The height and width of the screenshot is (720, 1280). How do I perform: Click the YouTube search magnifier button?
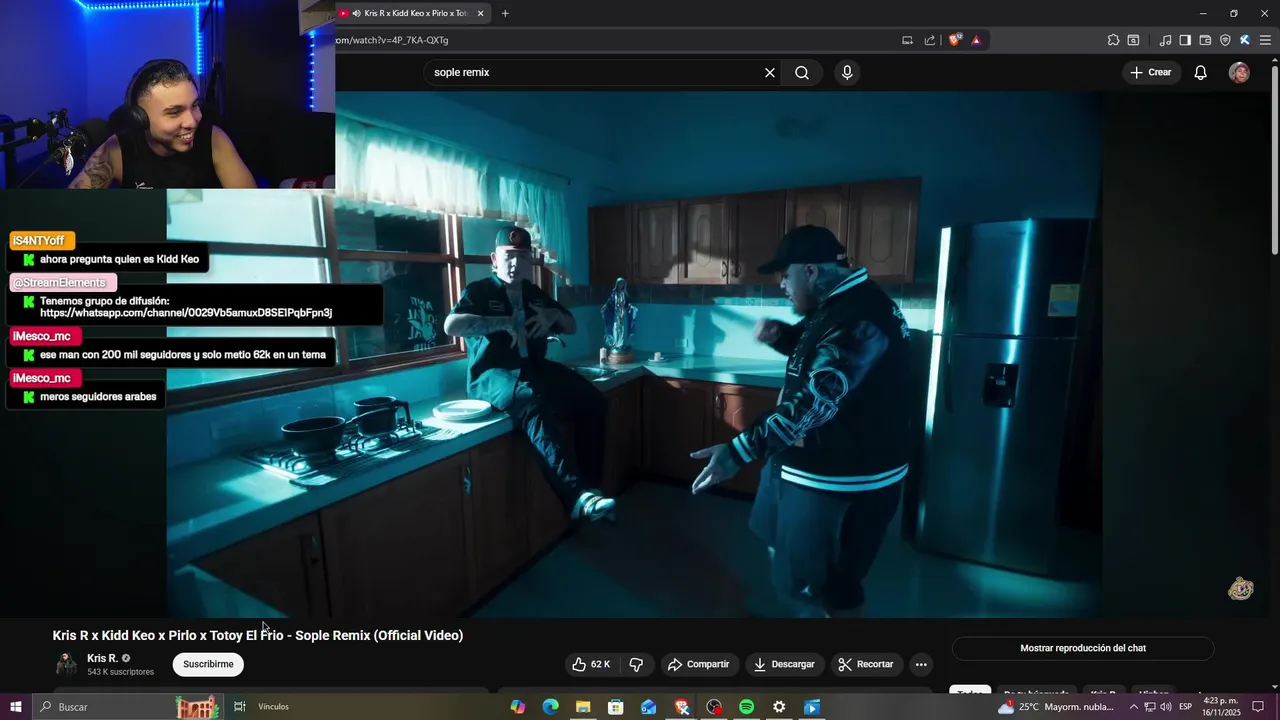pos(802,72)
